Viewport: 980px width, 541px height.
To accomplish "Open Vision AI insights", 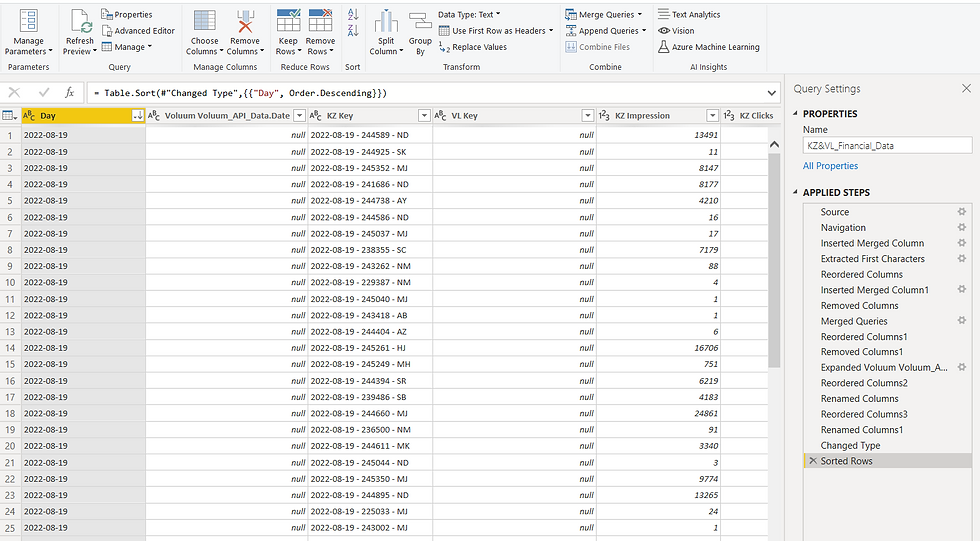I will point(676,31).
